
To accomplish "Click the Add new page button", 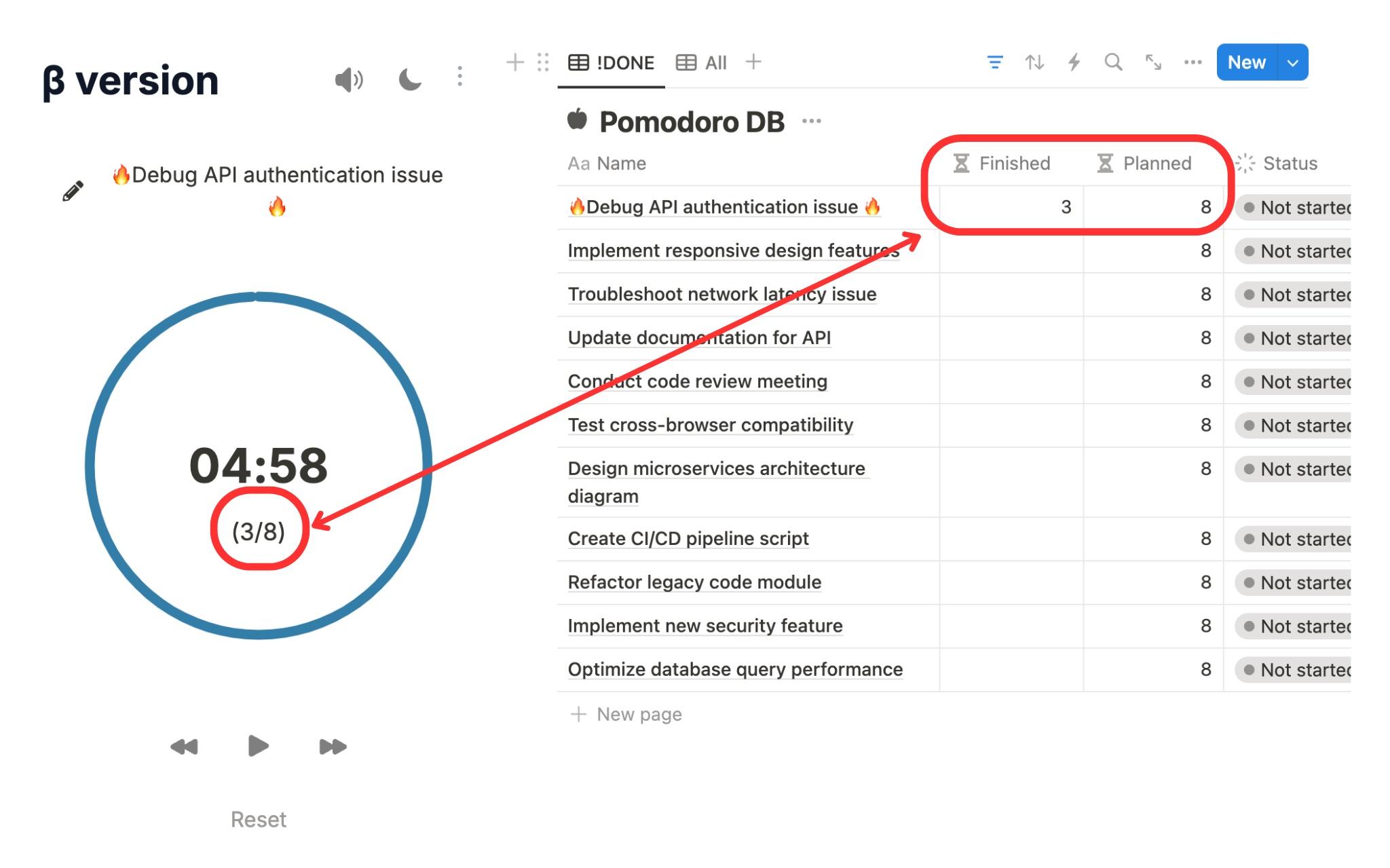I will (626, 715).
